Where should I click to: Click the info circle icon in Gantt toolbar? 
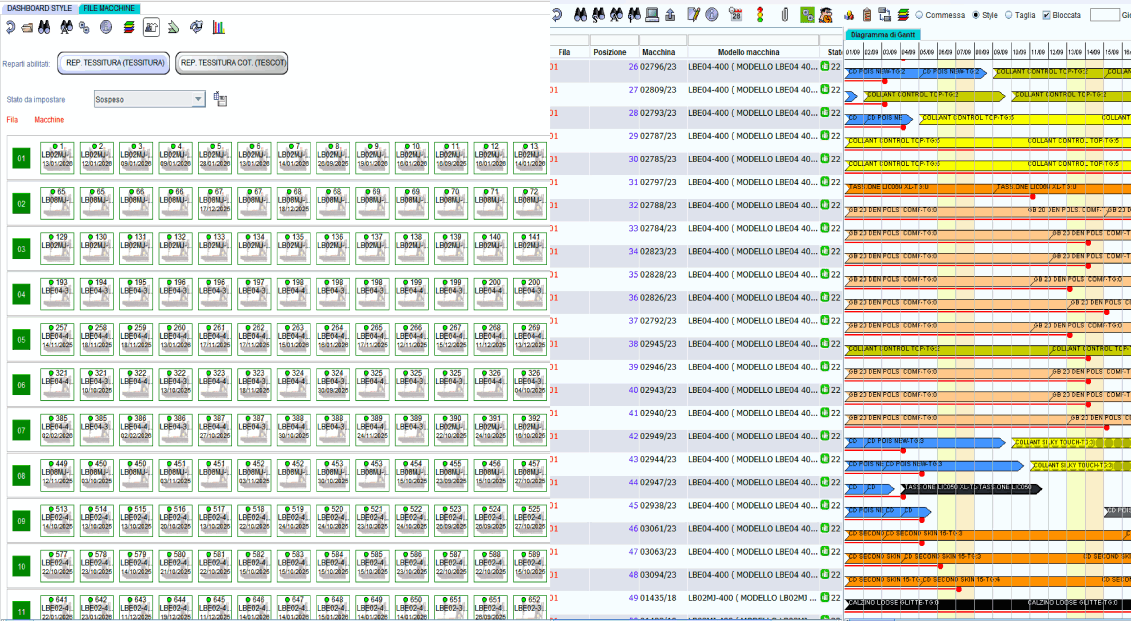click(x=712, y=14)
